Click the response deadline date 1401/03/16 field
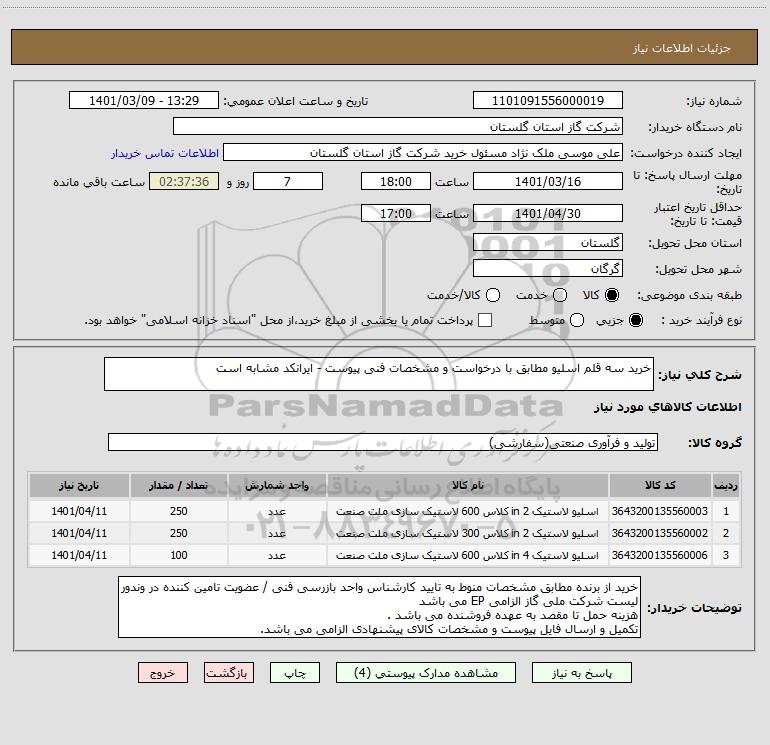Viewport: 770px width, 745px height. [x=548, y=181]
